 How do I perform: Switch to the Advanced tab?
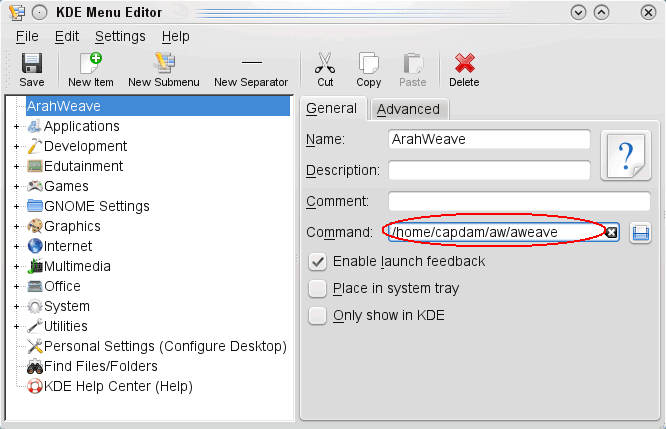click(409, 109)
